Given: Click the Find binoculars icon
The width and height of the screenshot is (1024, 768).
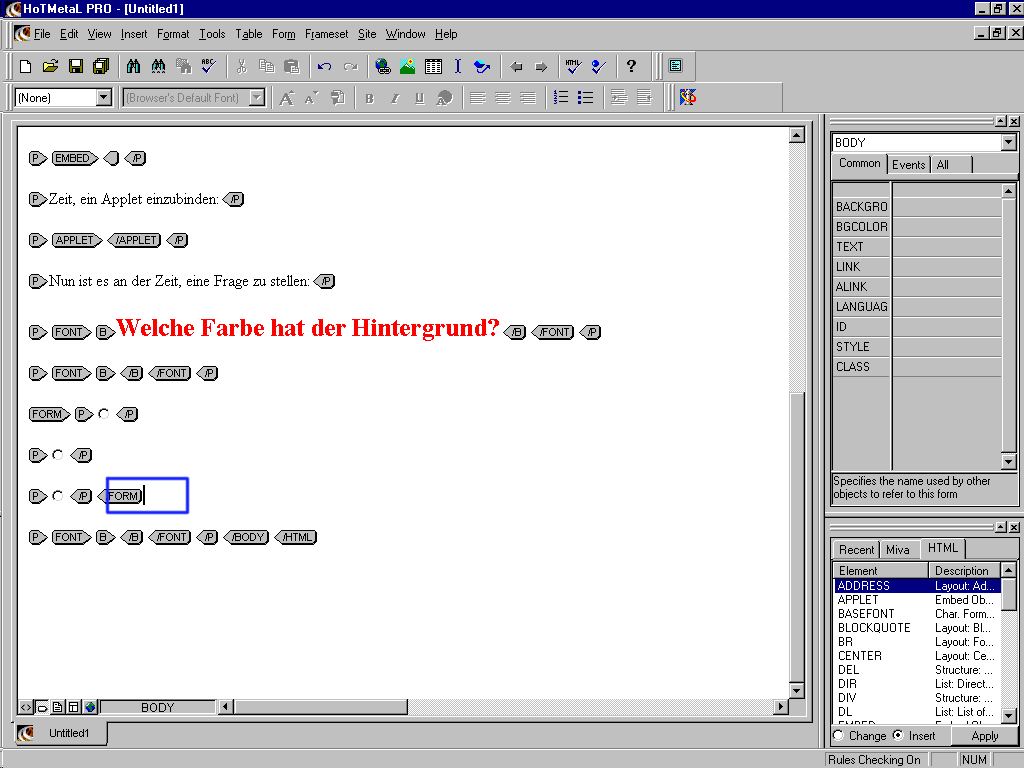Looking at the screenshot, I should (134, 67).
